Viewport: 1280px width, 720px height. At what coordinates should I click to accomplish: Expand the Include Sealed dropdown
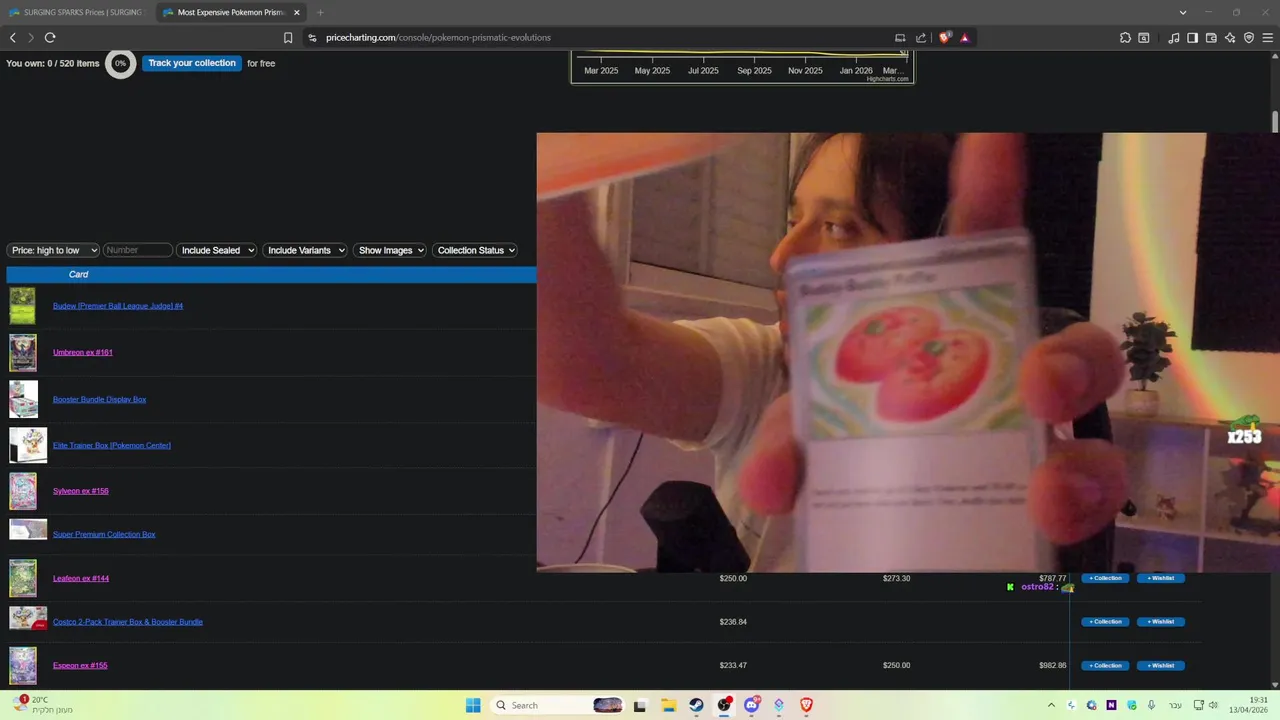click(217, 250)
